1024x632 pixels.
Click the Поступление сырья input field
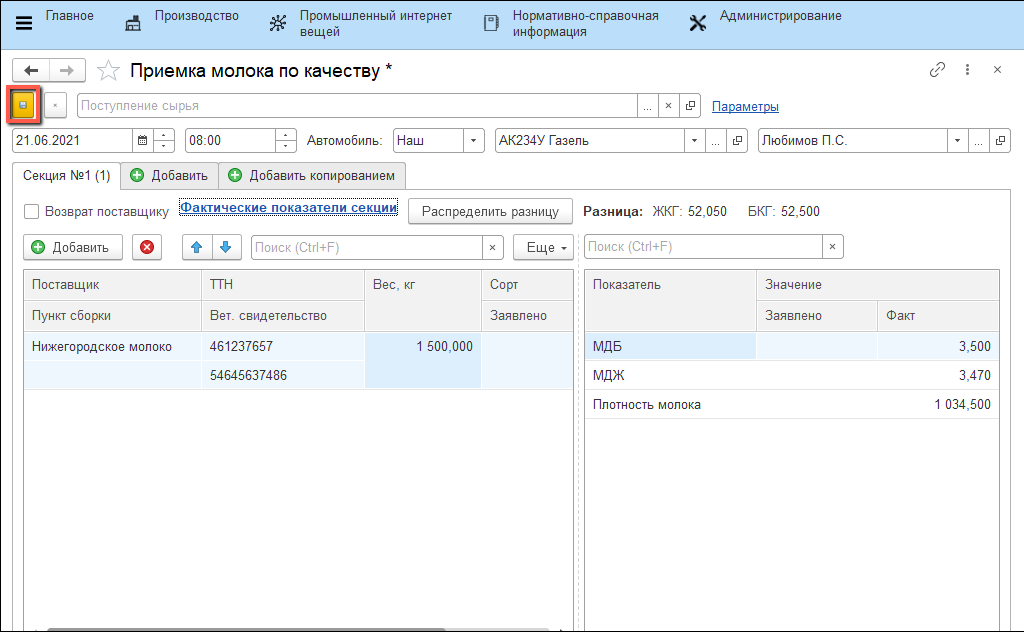point(356,106)
